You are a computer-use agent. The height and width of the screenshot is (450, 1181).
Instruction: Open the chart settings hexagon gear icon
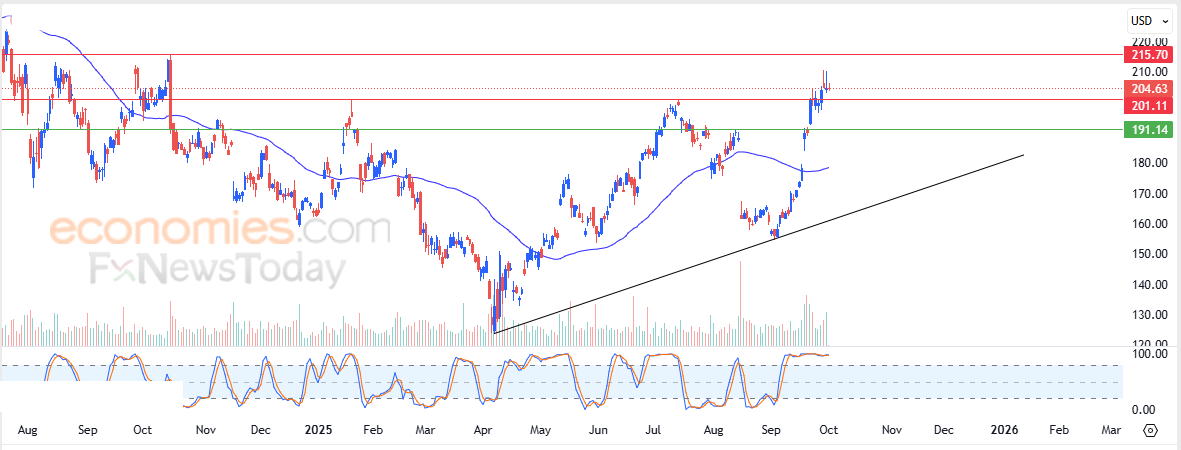point(1150,430)
